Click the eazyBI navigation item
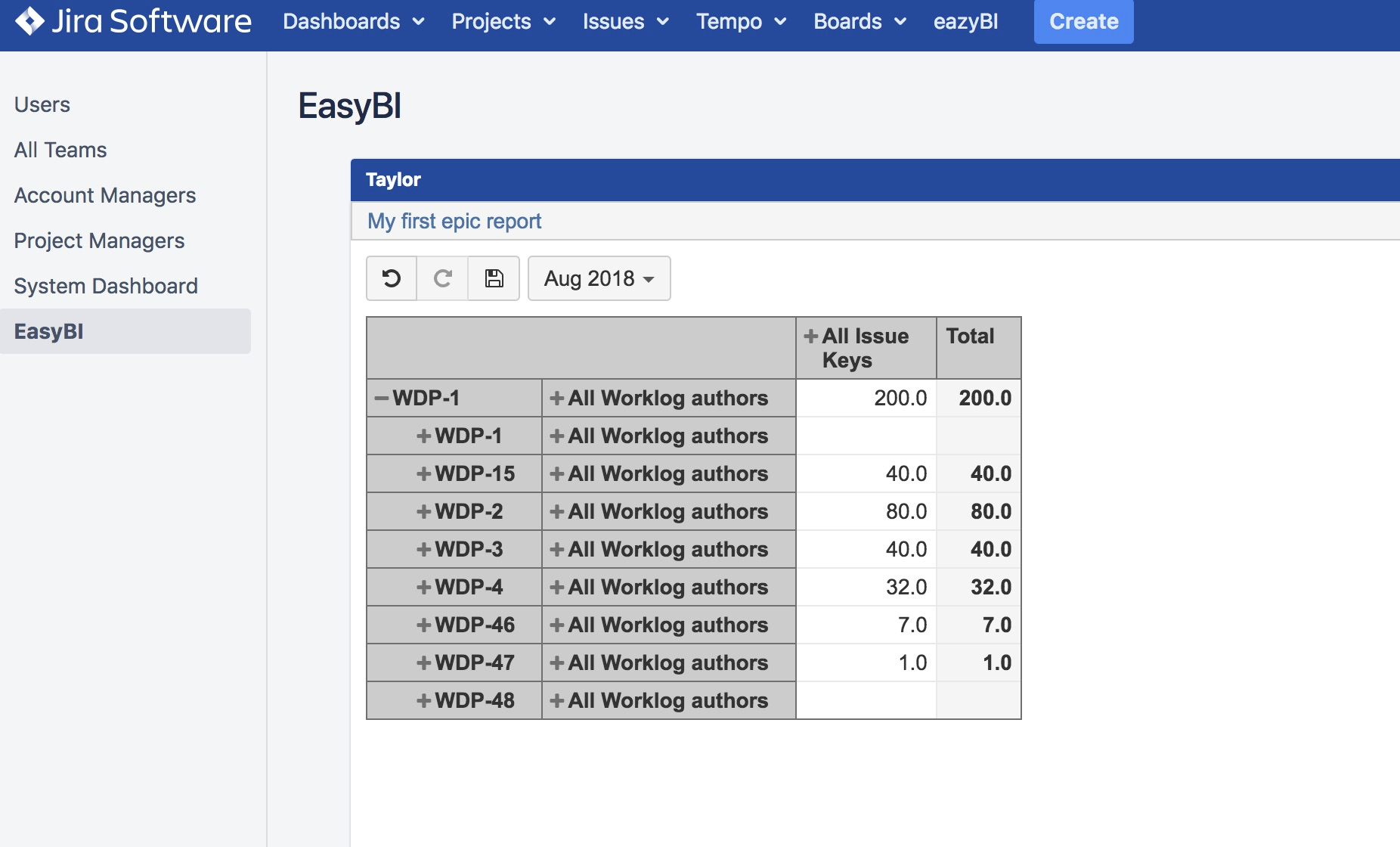1400x847 pixels. pyautogui.click(x=965, y=21)
